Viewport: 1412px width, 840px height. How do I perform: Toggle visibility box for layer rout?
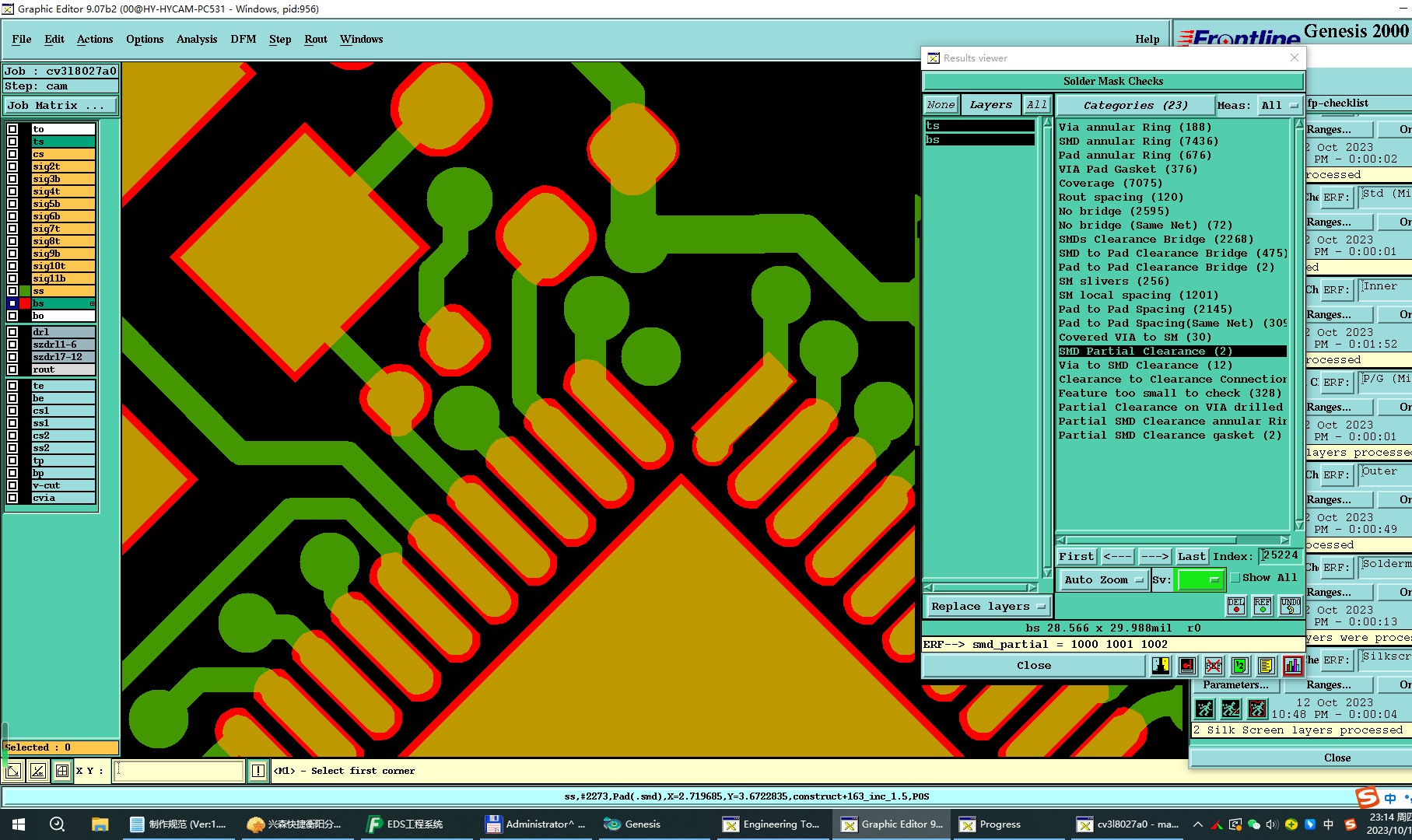coord(12,369)
